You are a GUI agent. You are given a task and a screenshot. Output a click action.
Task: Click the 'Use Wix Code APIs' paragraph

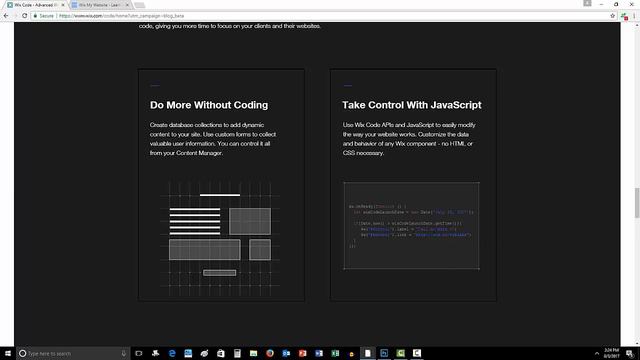409,139
